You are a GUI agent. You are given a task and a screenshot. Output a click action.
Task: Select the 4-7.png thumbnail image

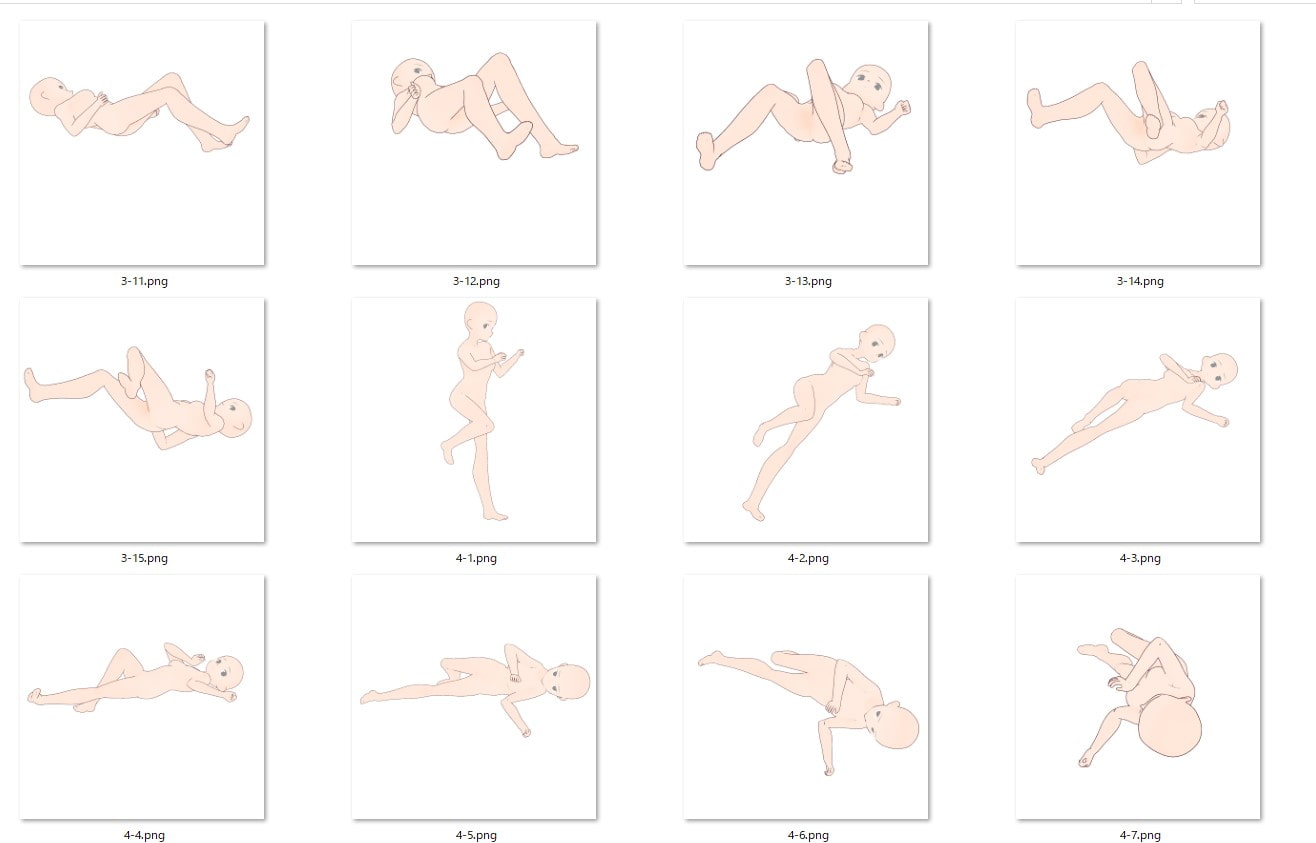(x=1138, y=697)
